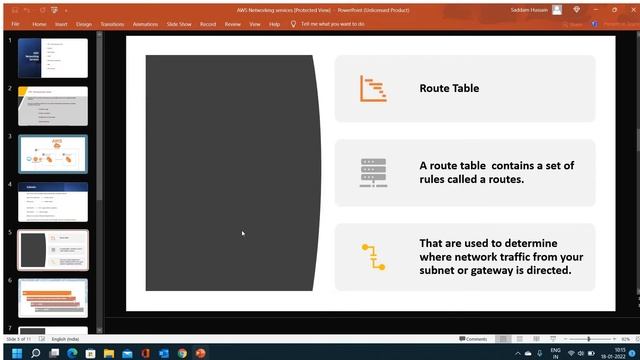This screenshot has height=360, width=640.
Task: Start Slide Show from status bar icon
Action: pyautogui.click(x=553, y=339)
